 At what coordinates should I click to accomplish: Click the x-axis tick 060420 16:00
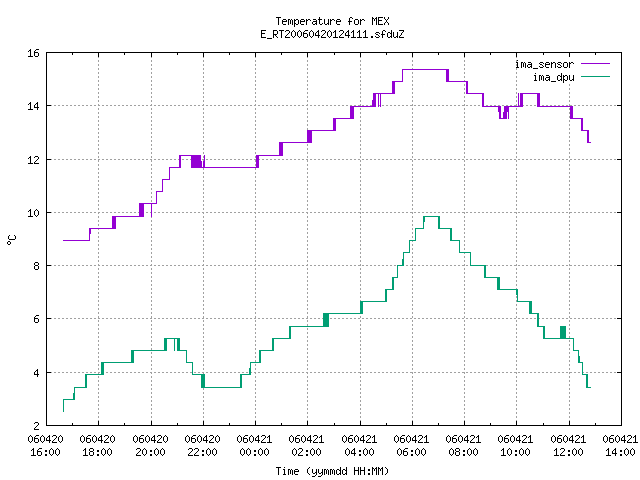coord(46,446)
